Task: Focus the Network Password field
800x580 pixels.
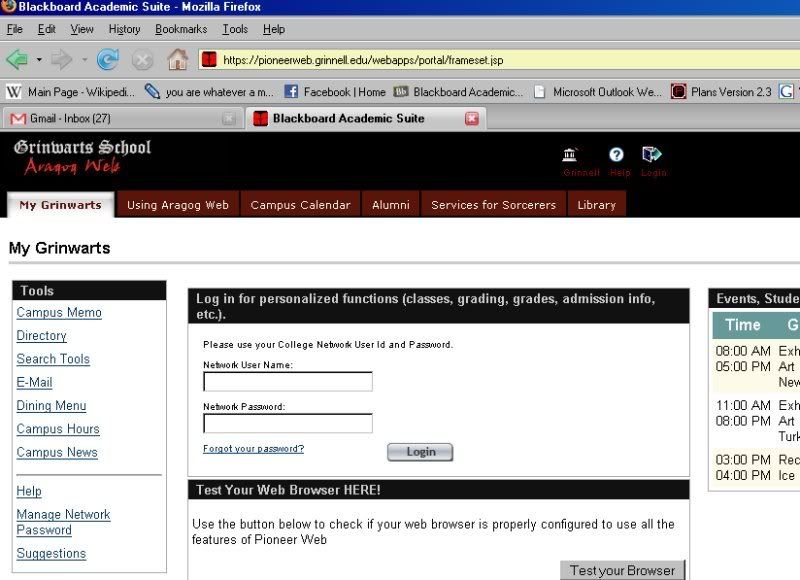Action: click(x=288, y=423)
